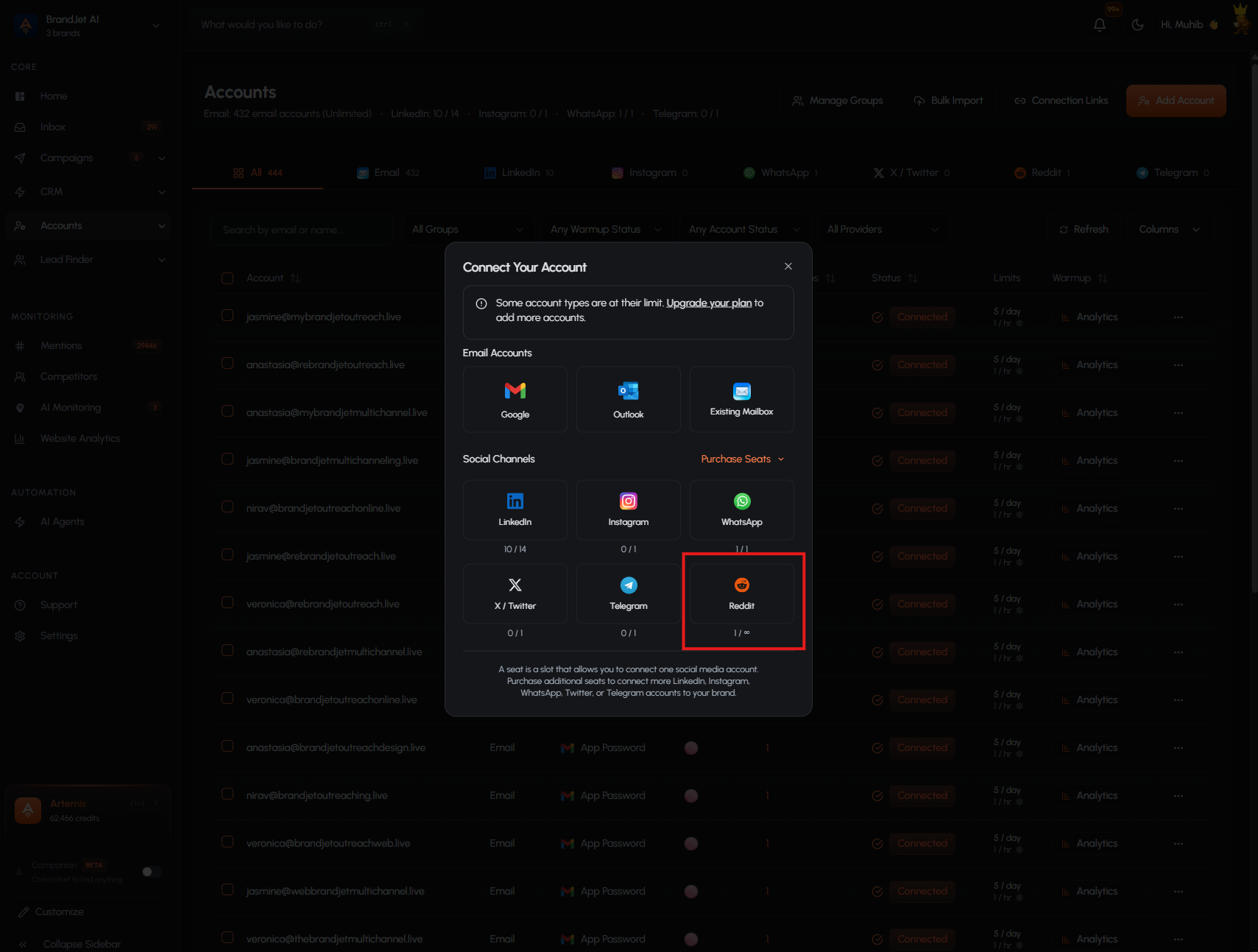Toggle the Companion BETA switch
This screenshot has height=952, width=1258.
point(152,872)
